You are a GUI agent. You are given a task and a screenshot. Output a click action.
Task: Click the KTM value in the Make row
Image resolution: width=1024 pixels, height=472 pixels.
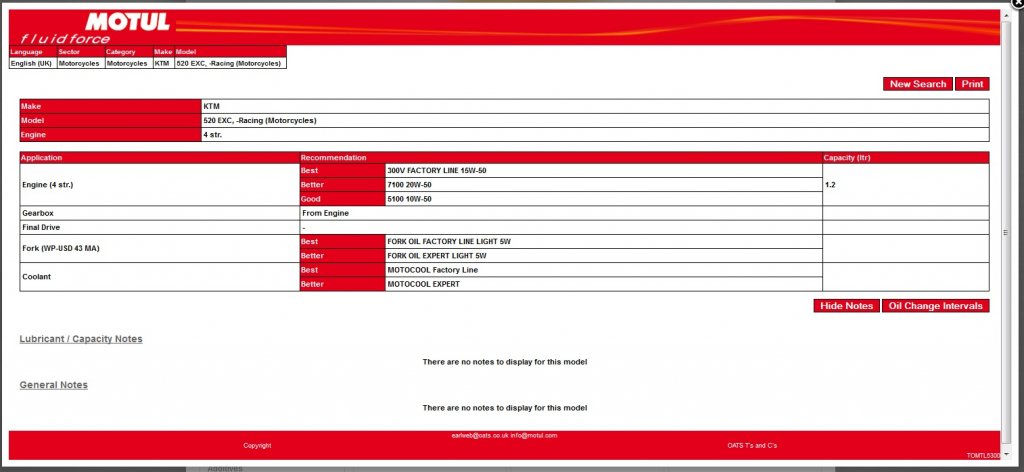tap(212, 106)
